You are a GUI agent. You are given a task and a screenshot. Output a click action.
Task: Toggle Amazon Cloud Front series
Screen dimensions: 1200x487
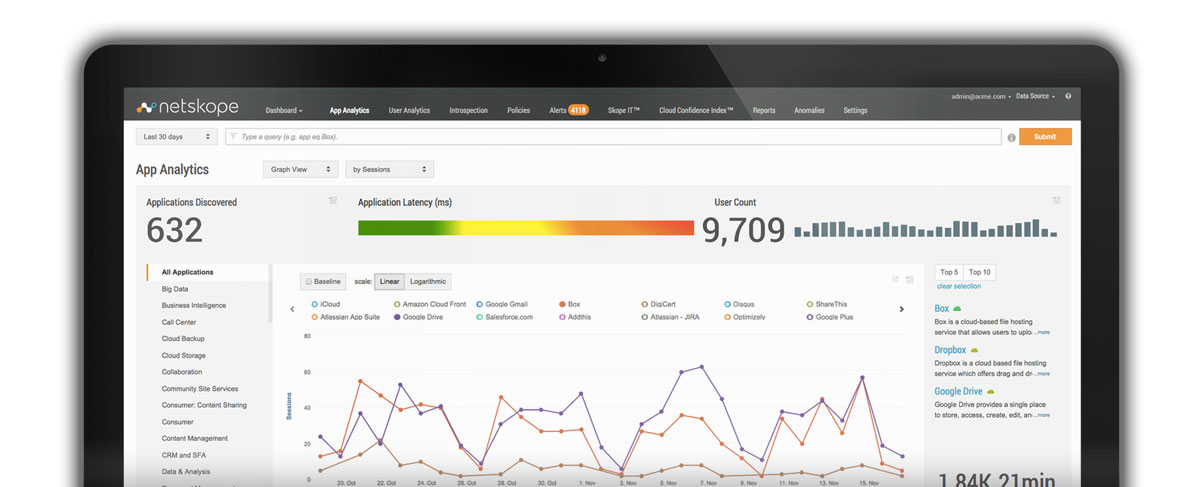click(x=430, y=304)
